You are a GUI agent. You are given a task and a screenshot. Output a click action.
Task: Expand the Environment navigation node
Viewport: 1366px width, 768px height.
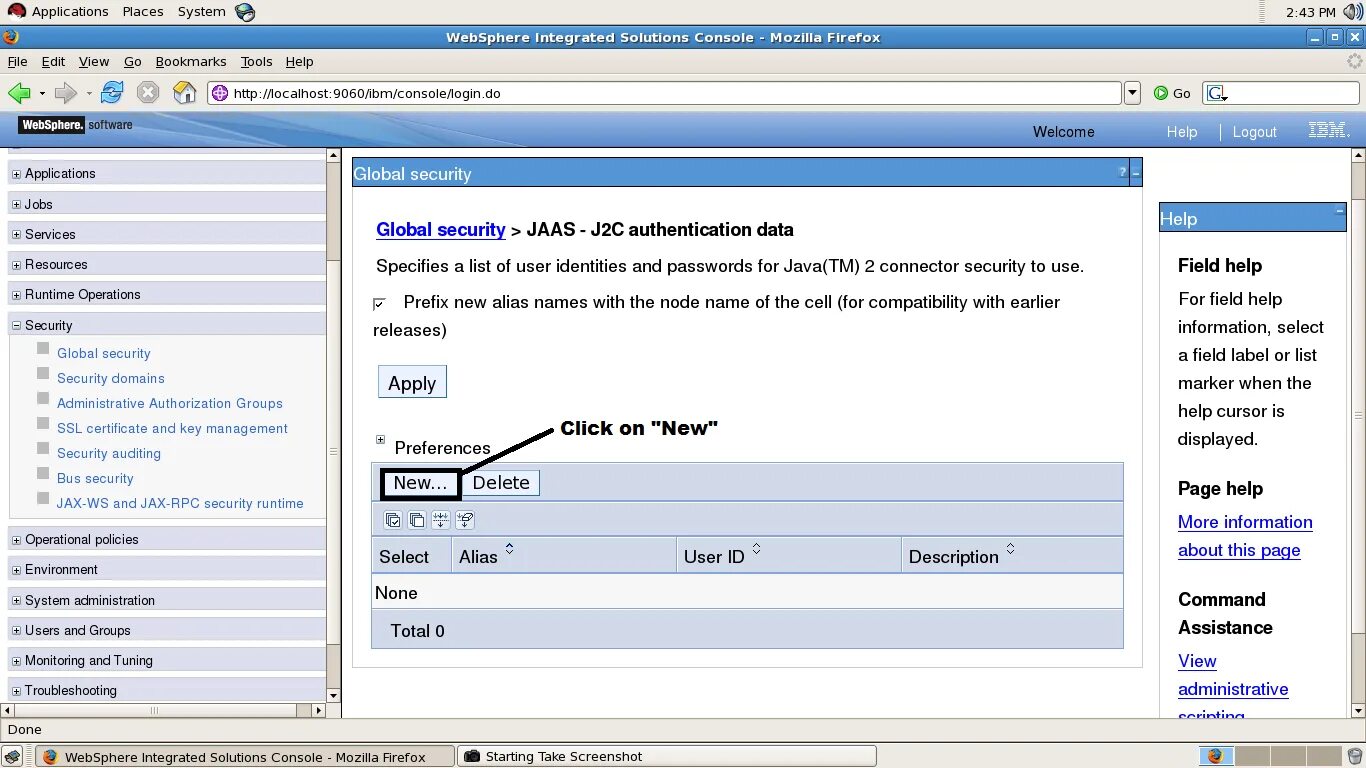point(16,570)
